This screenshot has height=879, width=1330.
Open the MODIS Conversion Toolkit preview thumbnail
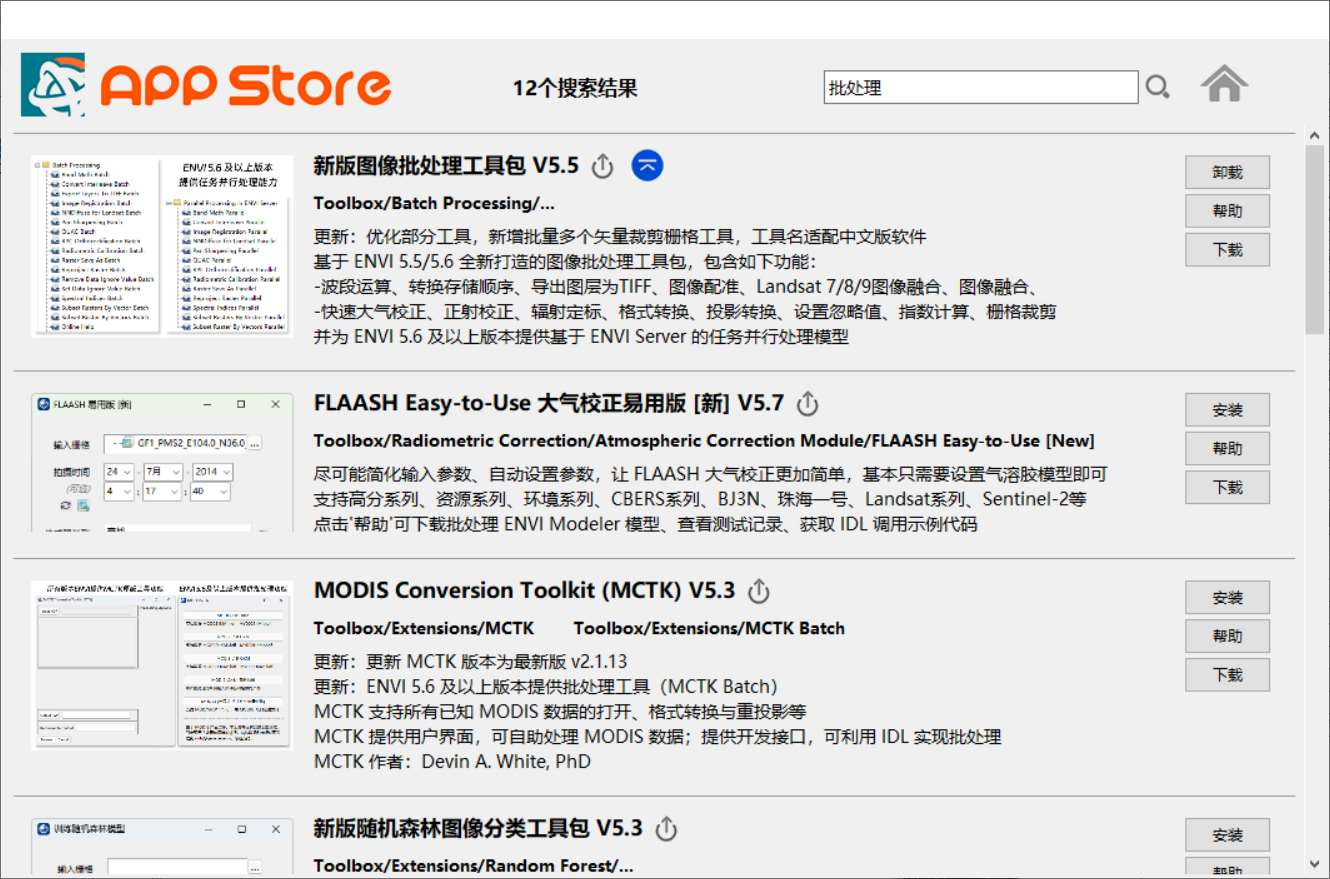click(x=162, y=664)
